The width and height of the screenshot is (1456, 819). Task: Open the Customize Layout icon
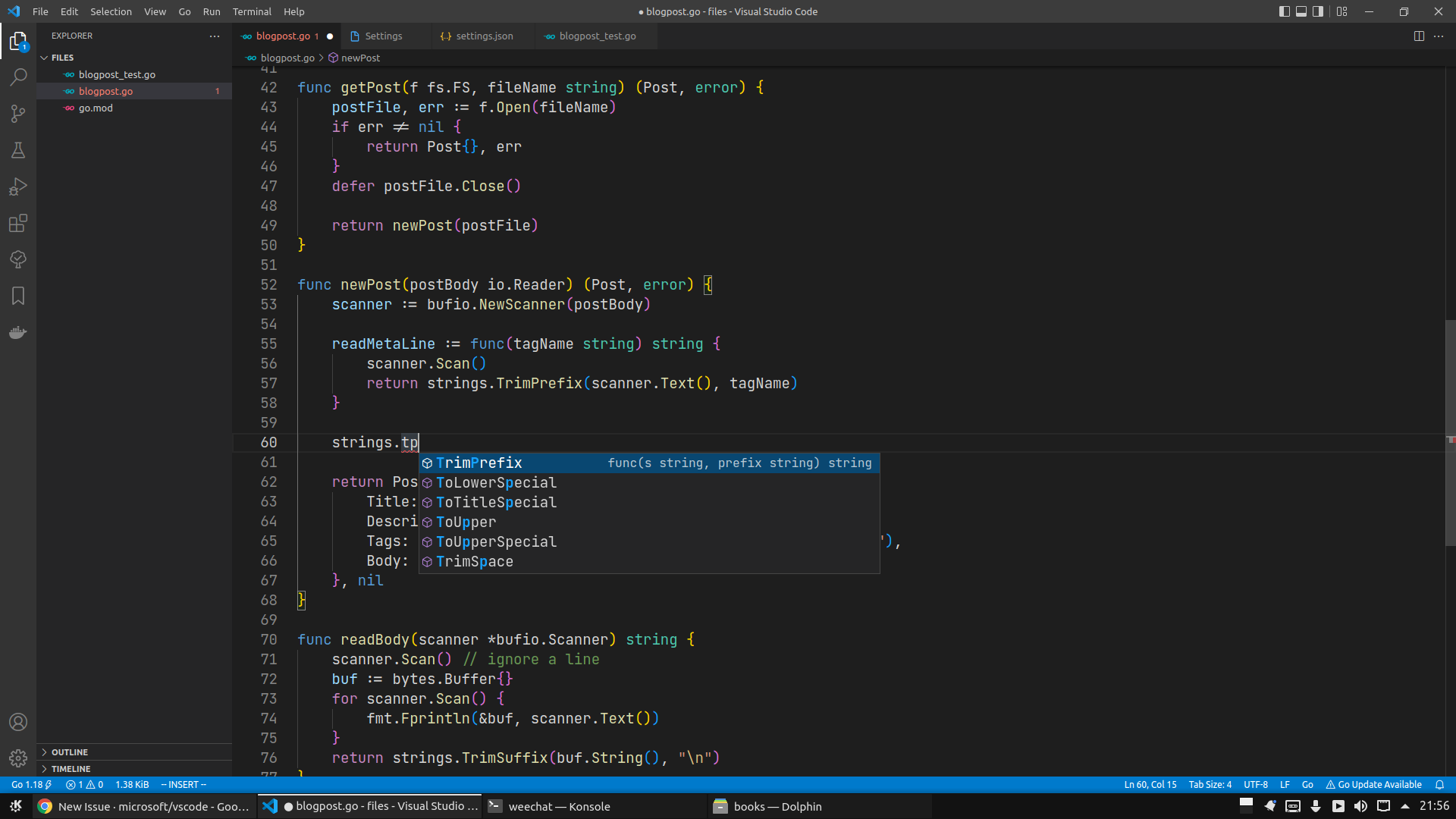click(x=1342, y=11)
